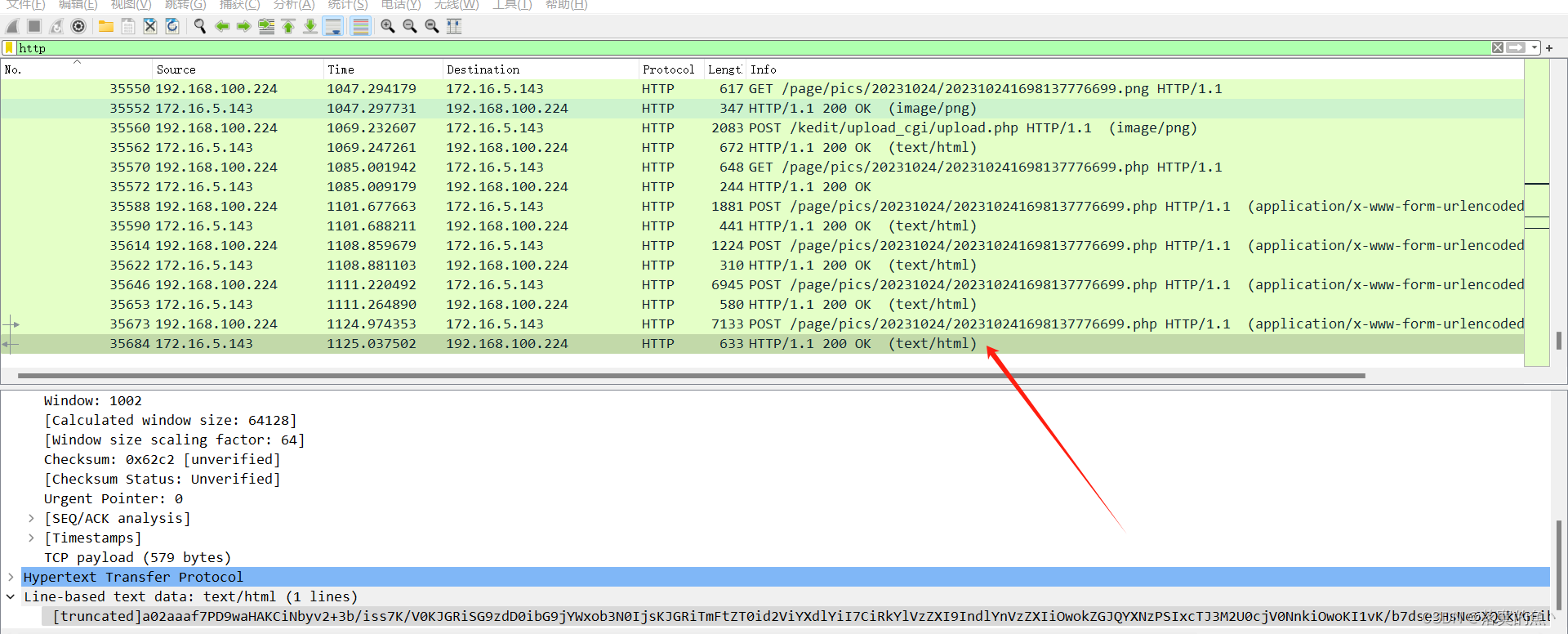Open capture options gear icon
Image resolution: width=1568 pixels, height=634 pixels.
pos(78,26)
